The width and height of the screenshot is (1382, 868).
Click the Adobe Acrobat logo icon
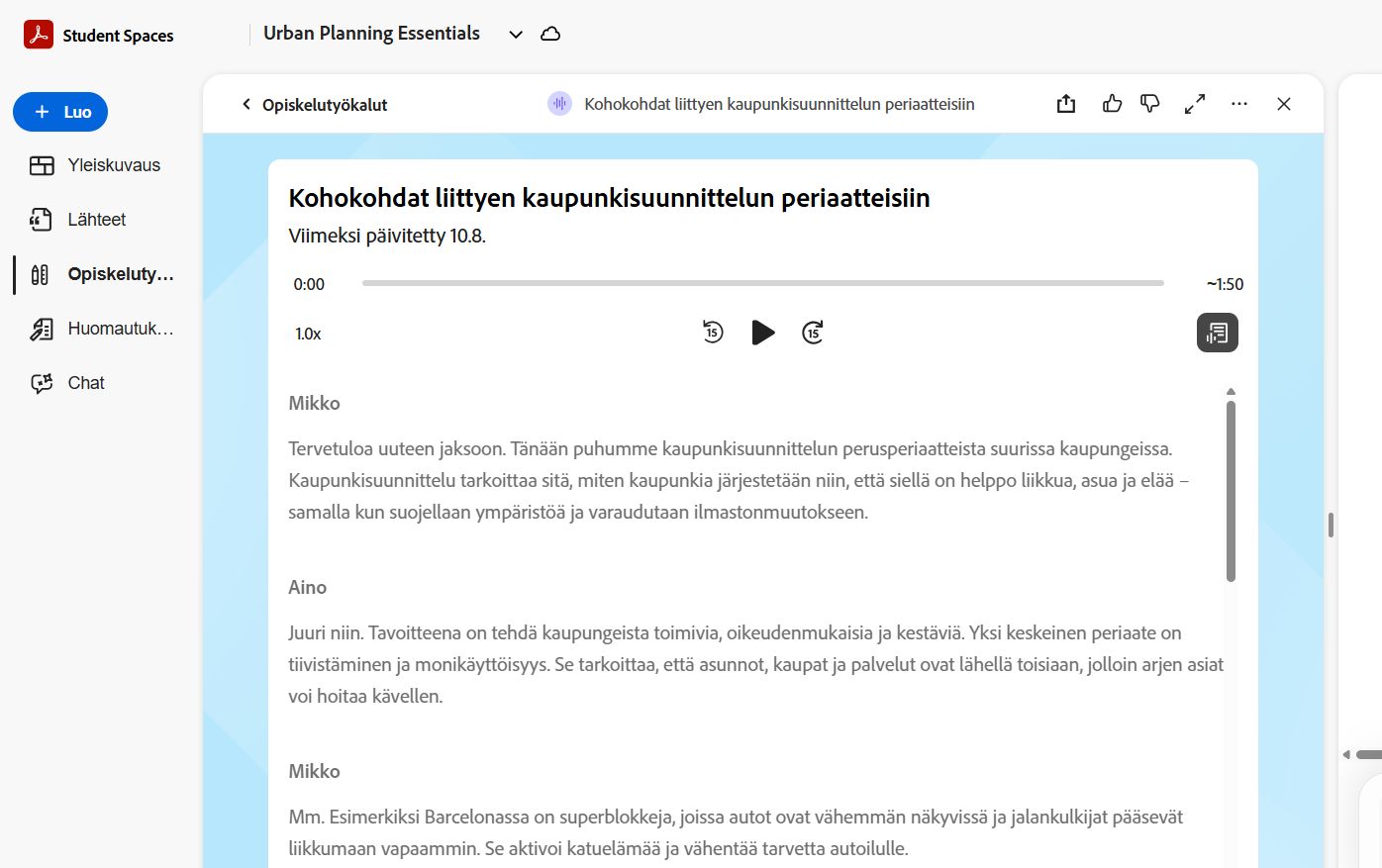pyautogui.click(x=39, y=35)
